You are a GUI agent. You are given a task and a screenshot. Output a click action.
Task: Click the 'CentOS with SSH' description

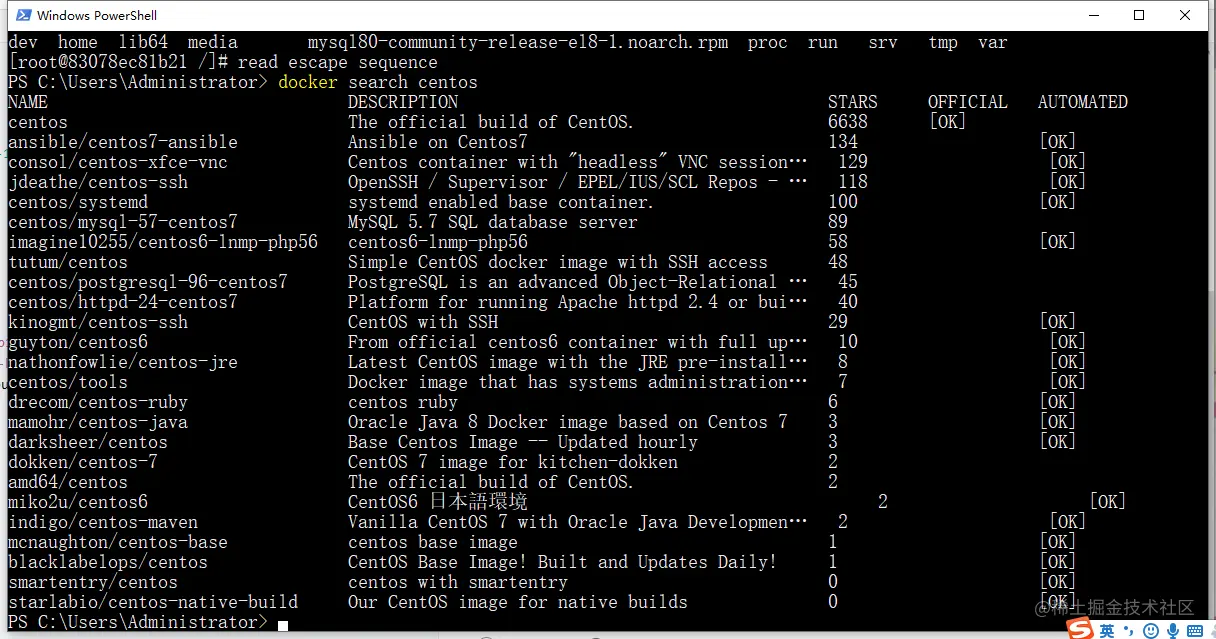423,322
